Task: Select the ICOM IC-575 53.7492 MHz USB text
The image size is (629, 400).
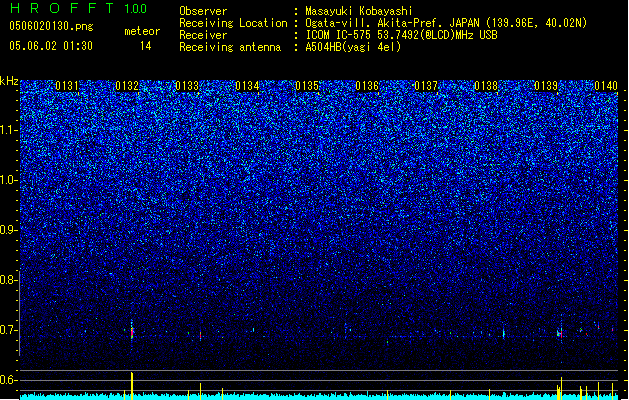Action: coord(402,35)
